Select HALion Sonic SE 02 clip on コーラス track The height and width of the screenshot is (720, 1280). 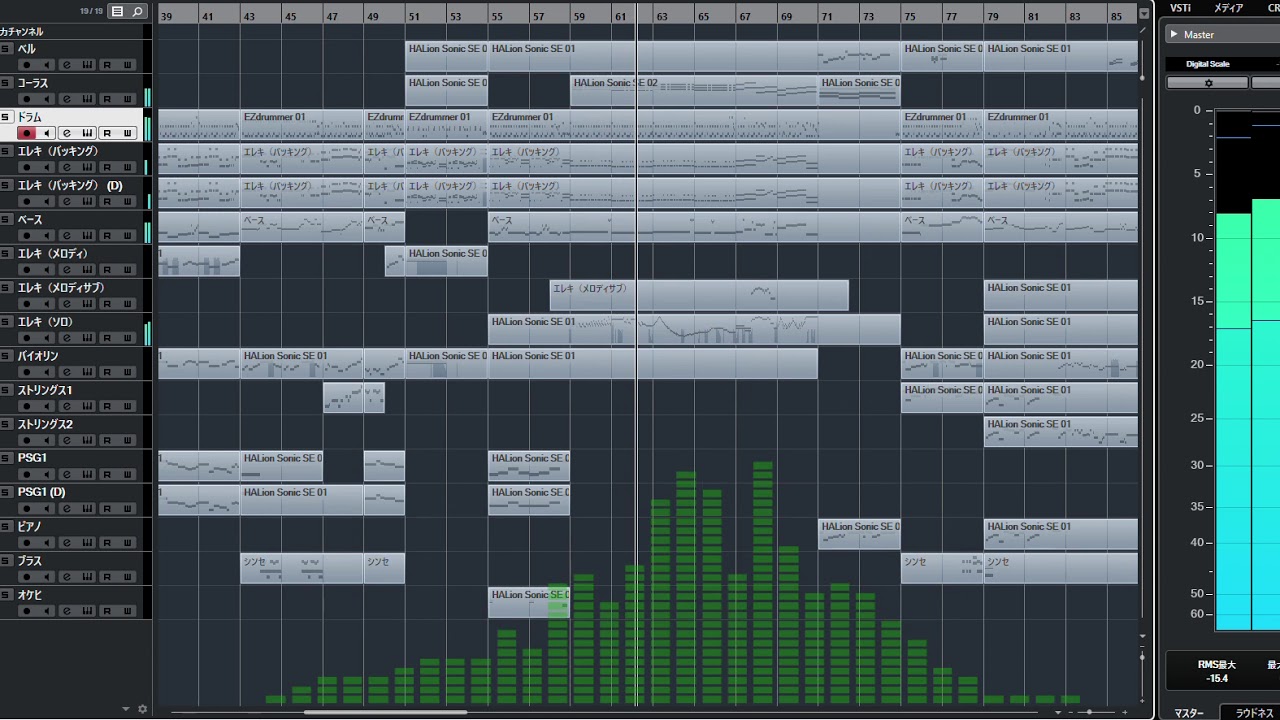[694, 91]
